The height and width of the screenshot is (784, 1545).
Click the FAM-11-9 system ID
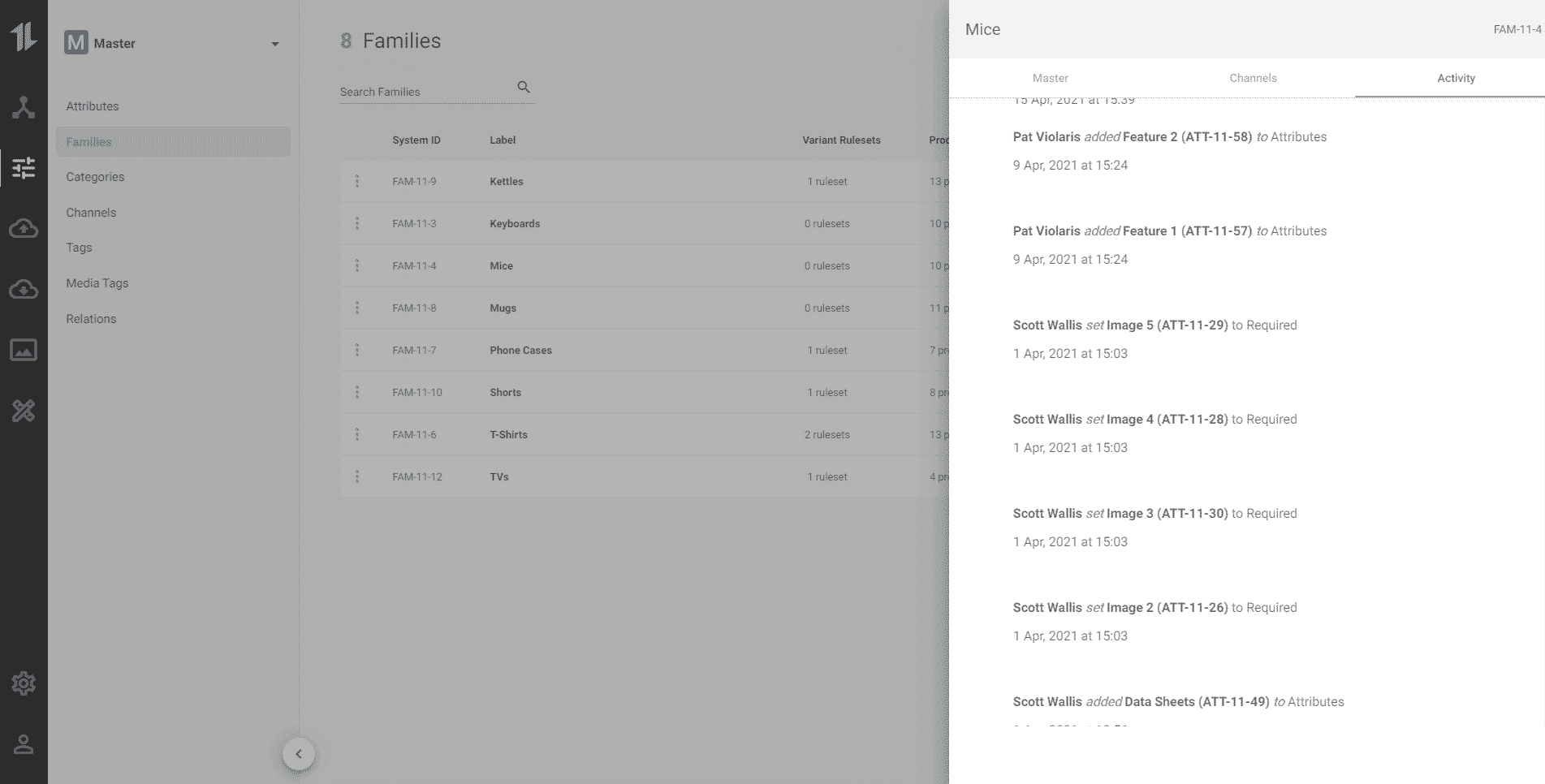coord(414,182)
